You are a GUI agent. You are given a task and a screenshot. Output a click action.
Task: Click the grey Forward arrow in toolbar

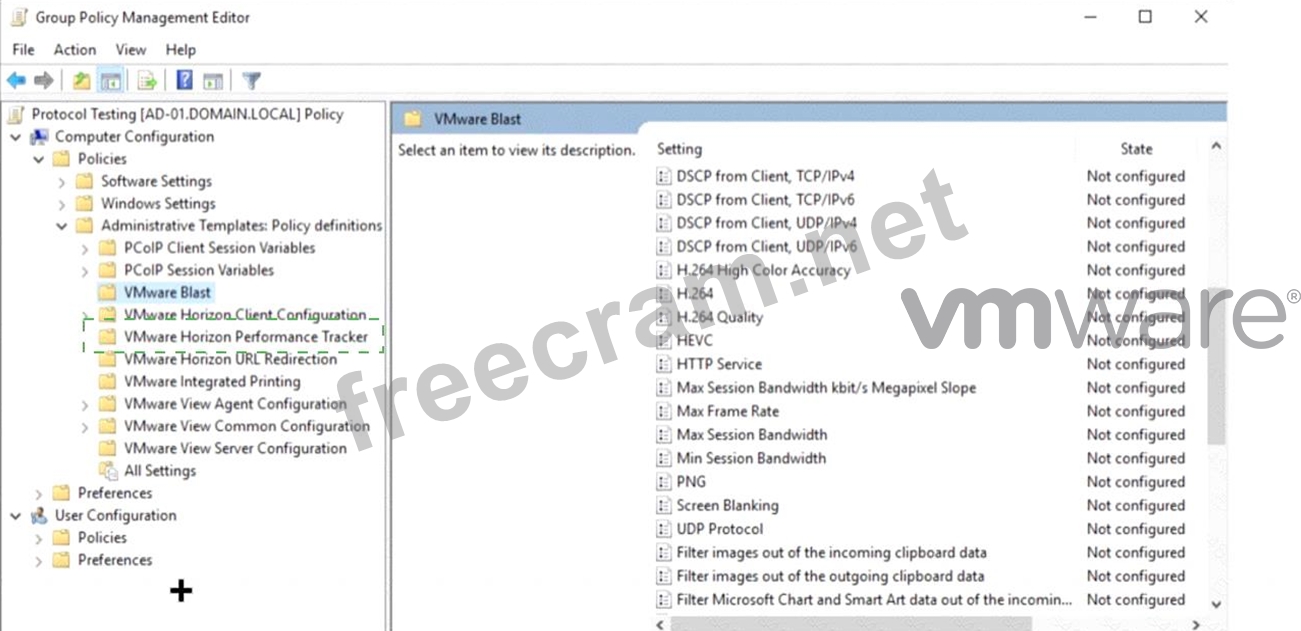click(x=43, y=81)
